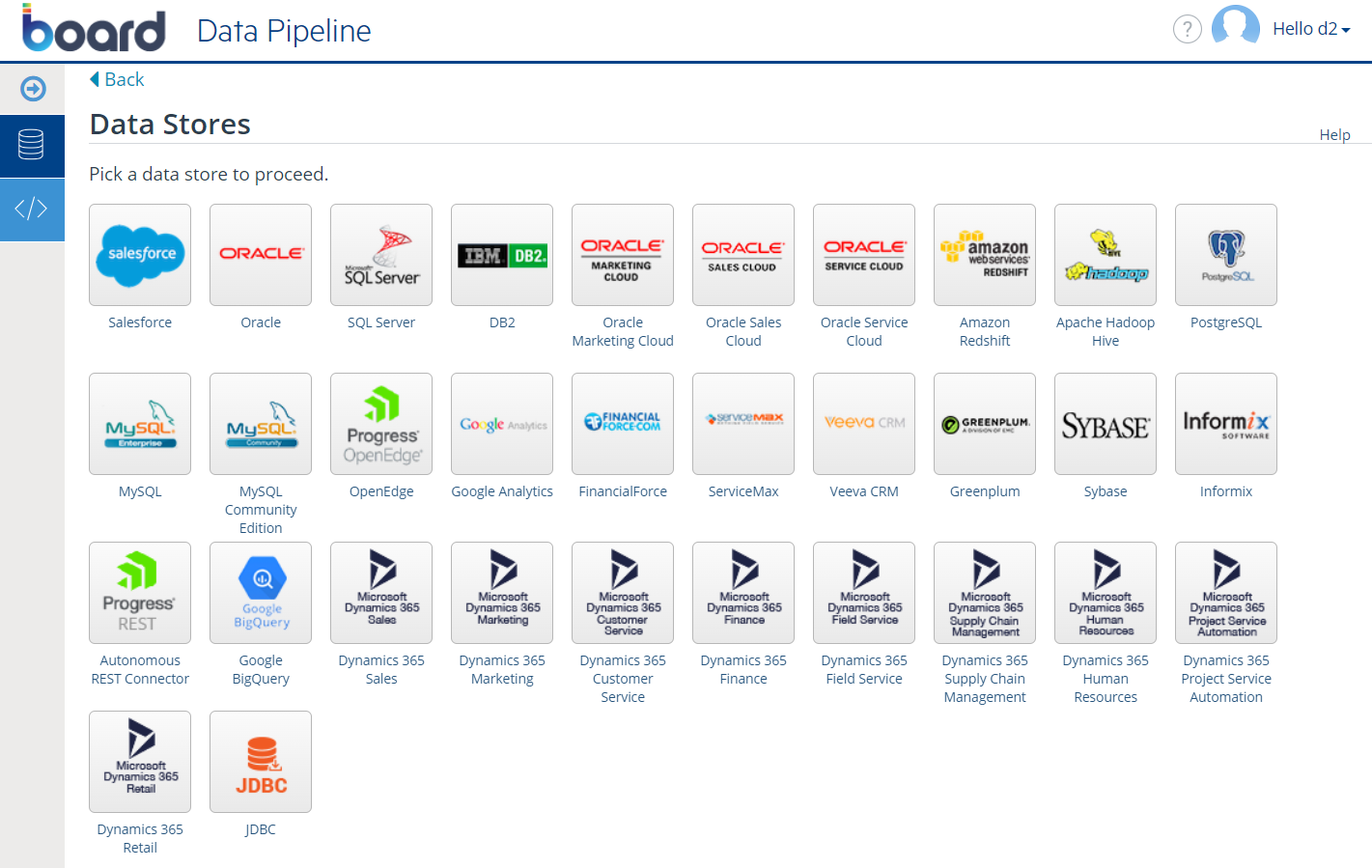The height and width of the screenshot is (868, 1372).
Task: Open the code sidebar icon
Action: point(32,209)
